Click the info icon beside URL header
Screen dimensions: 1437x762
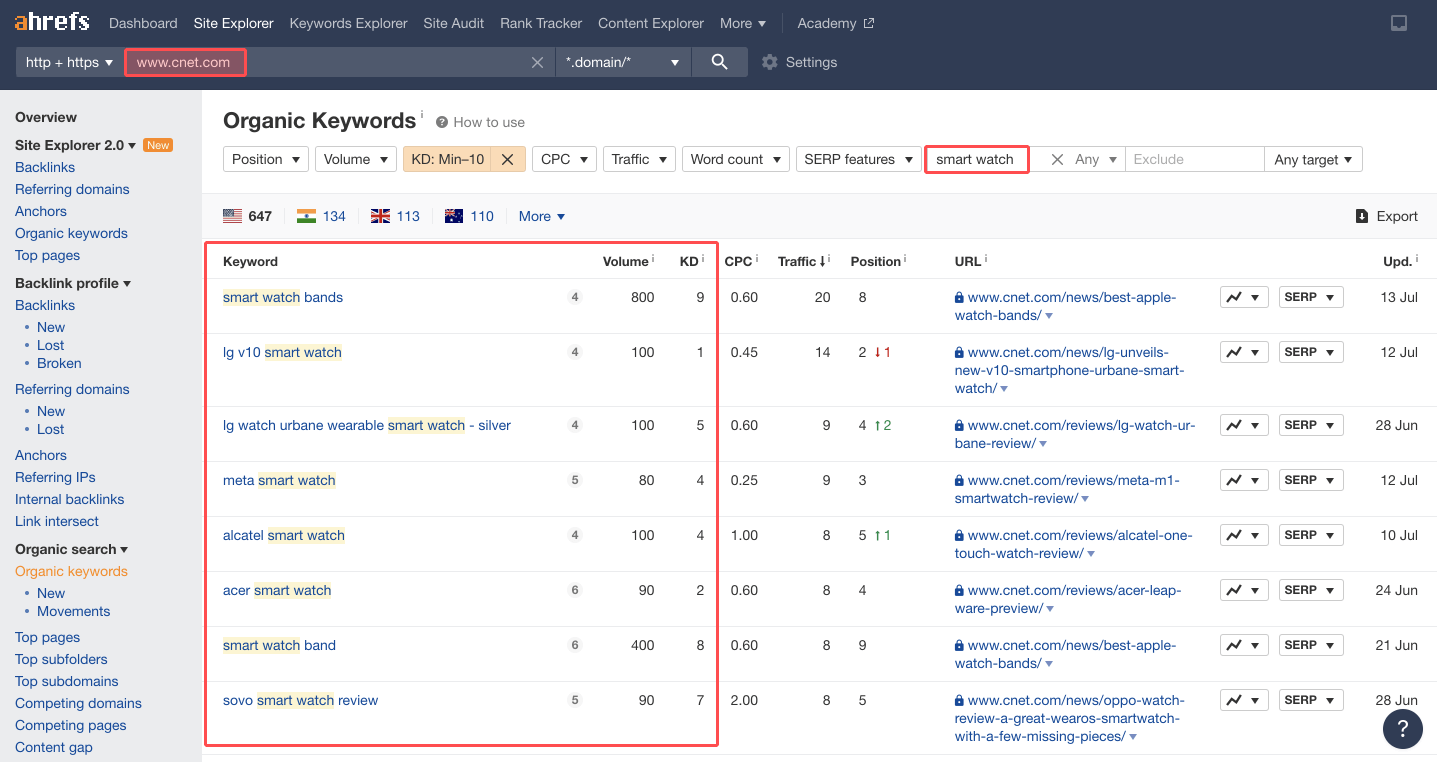(x=986, y=258)
